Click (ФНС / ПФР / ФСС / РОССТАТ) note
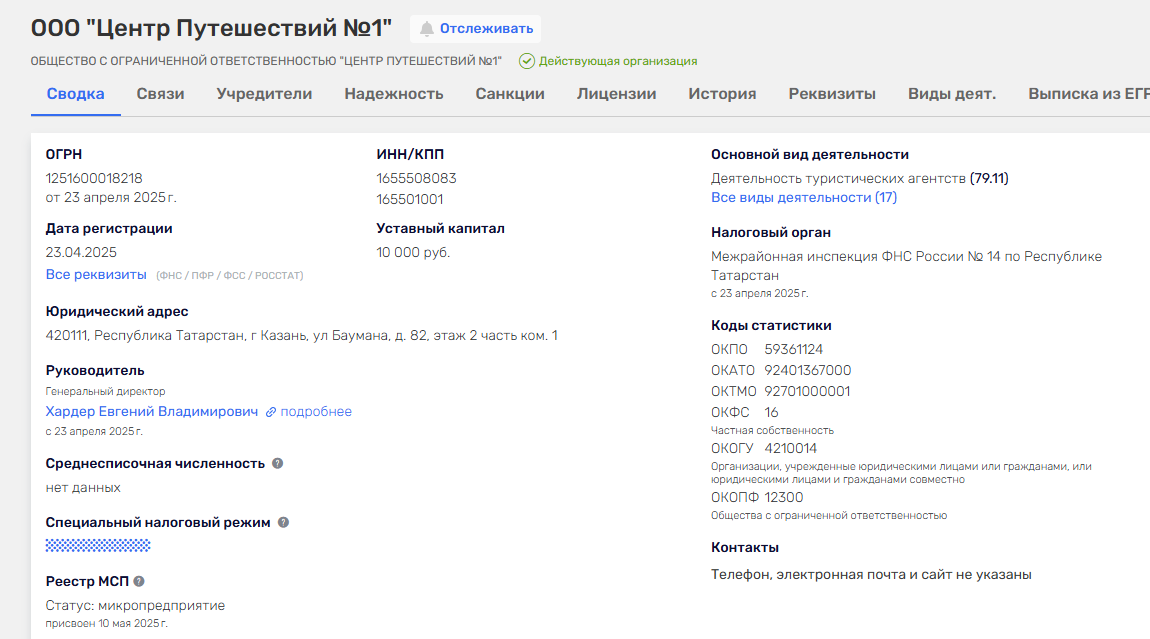This screenshot has height=639, width=1150. point(230,276)
